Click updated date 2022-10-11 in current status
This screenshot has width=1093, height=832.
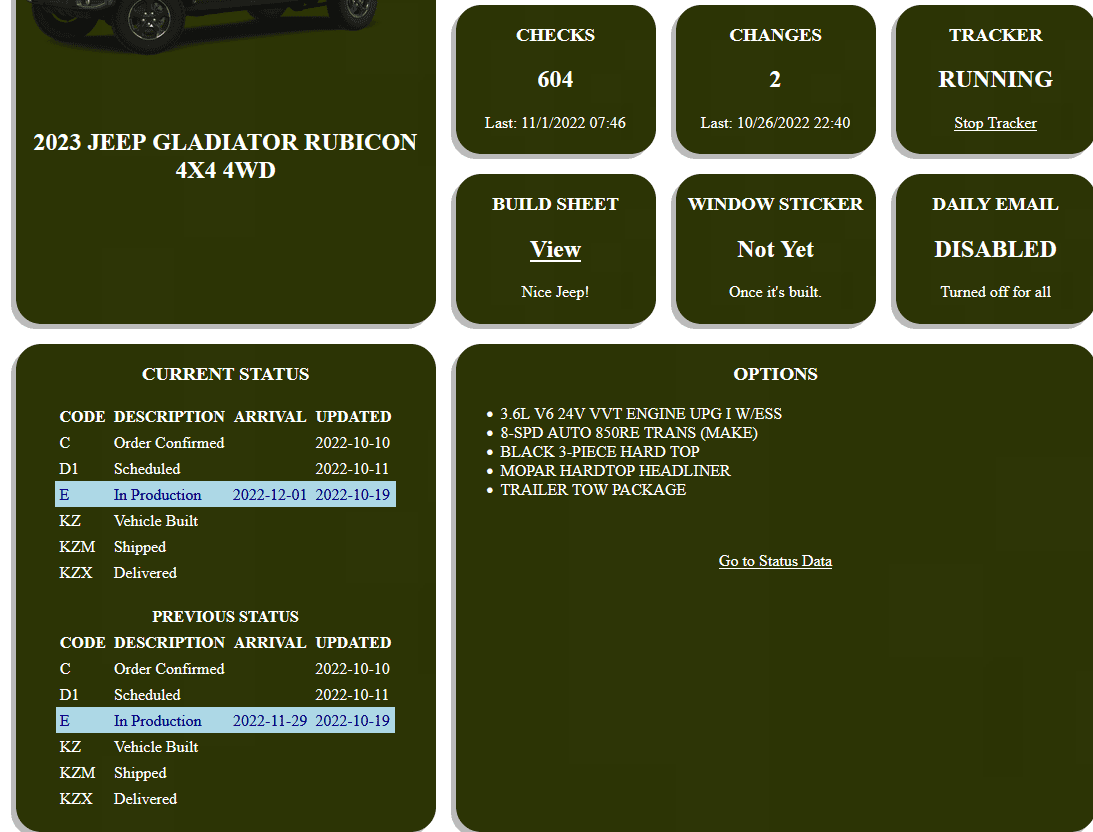pyautogui.click(x=352, y=469)
